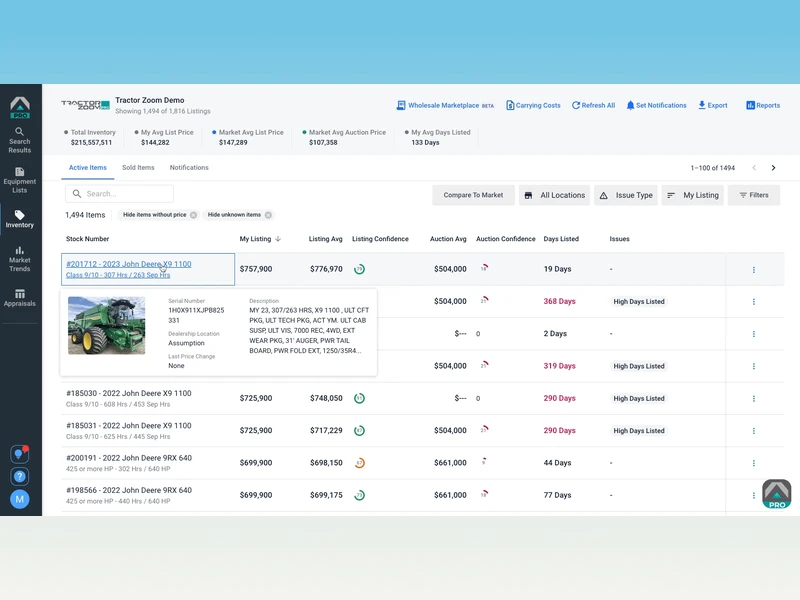The width and height of the screenshot is (800, 600).
Task: Open listing #201712 2023 John Deere X9 1100
Action: coord(129,264)
